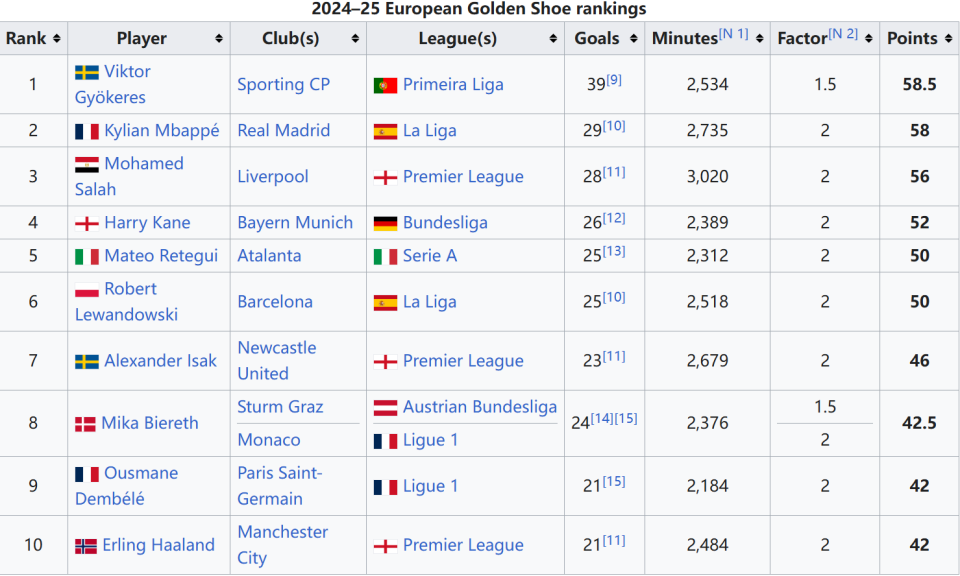The width and height of the screenshot is (960, 576).
Task: Open the Bayern Munich club link
Action: point(295,223)
